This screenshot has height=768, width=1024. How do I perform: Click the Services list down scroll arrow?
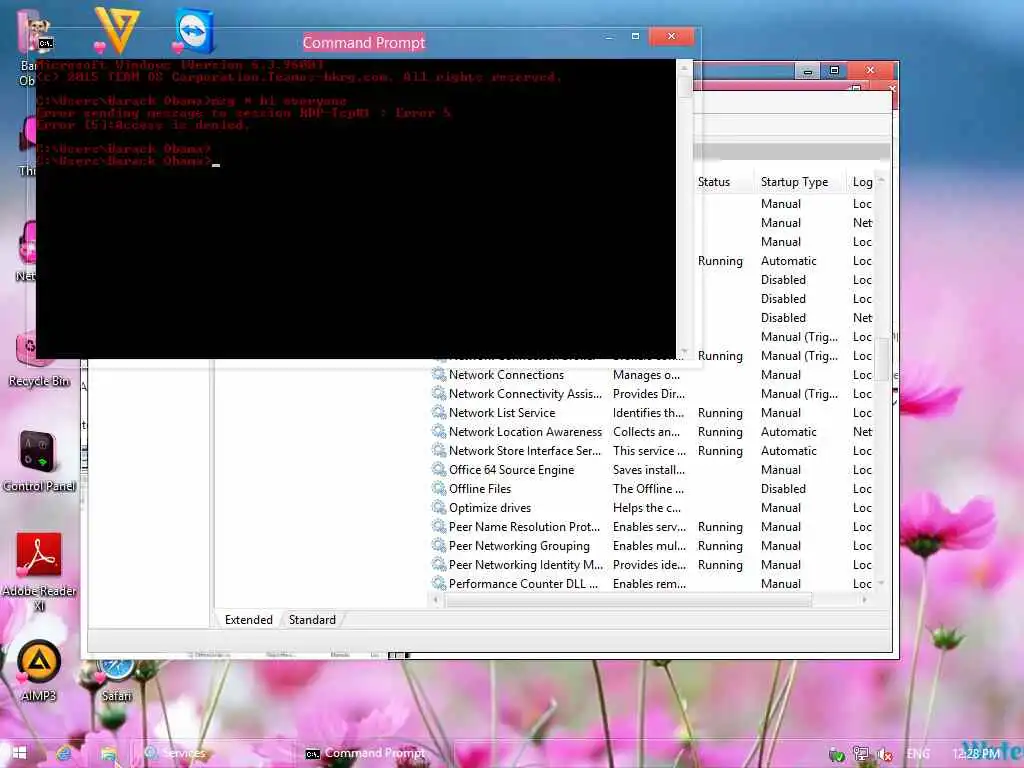click(x=882, y=583)
